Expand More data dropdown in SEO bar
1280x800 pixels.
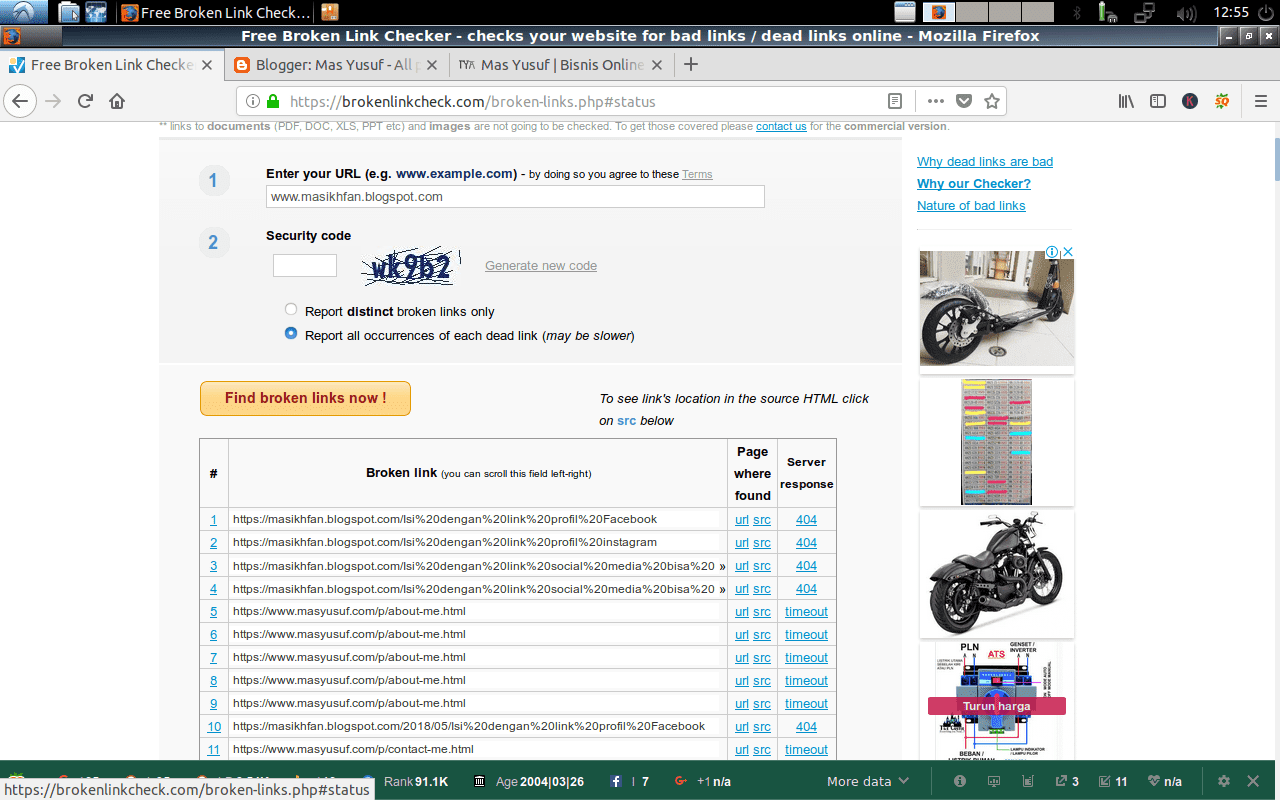pos(868,781)
